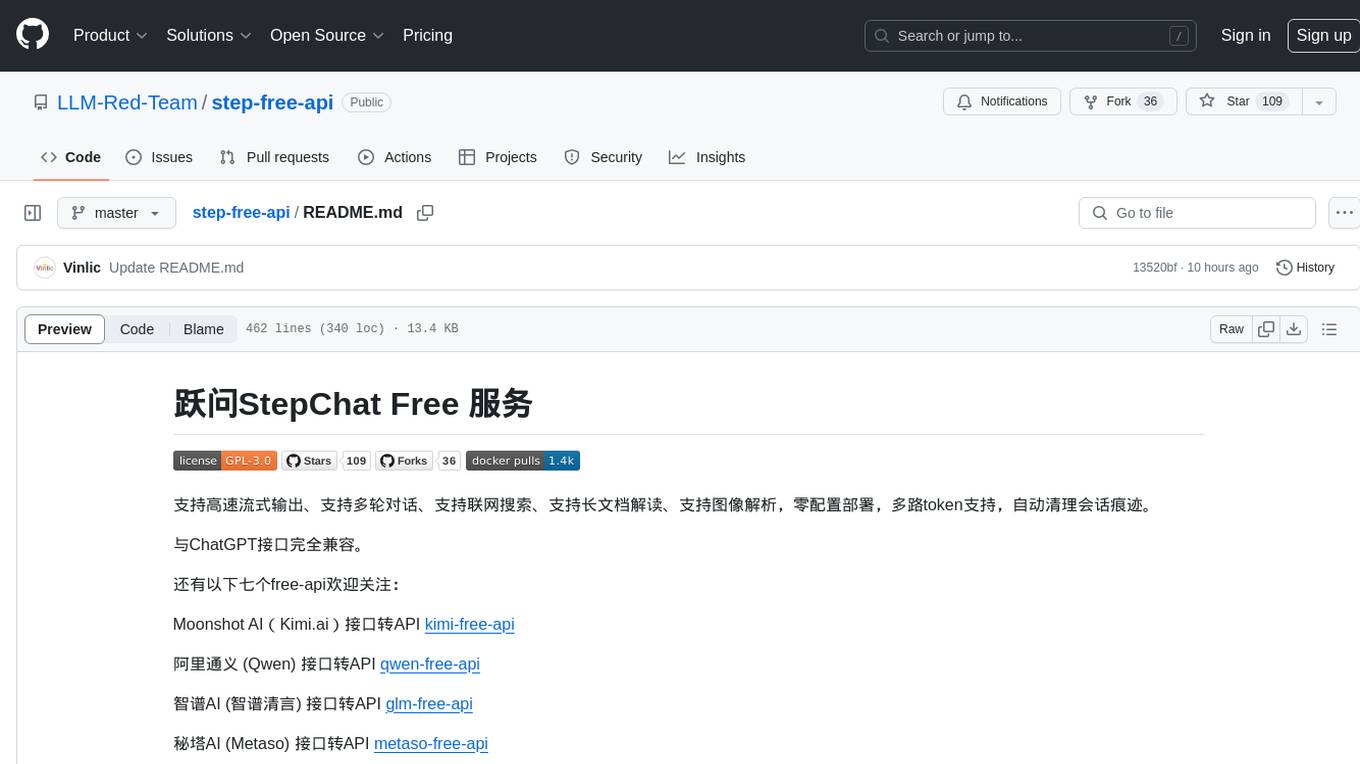Viewport: 1360px width, 764px height.
Task: Open the star lists dropdown arrow
Action: pyautogui.click(x=1319, y=102)
